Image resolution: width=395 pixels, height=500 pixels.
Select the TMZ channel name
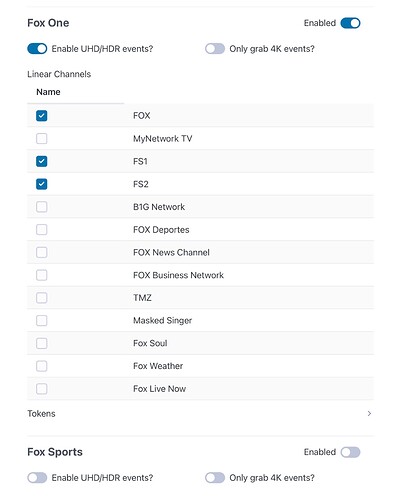142,298
